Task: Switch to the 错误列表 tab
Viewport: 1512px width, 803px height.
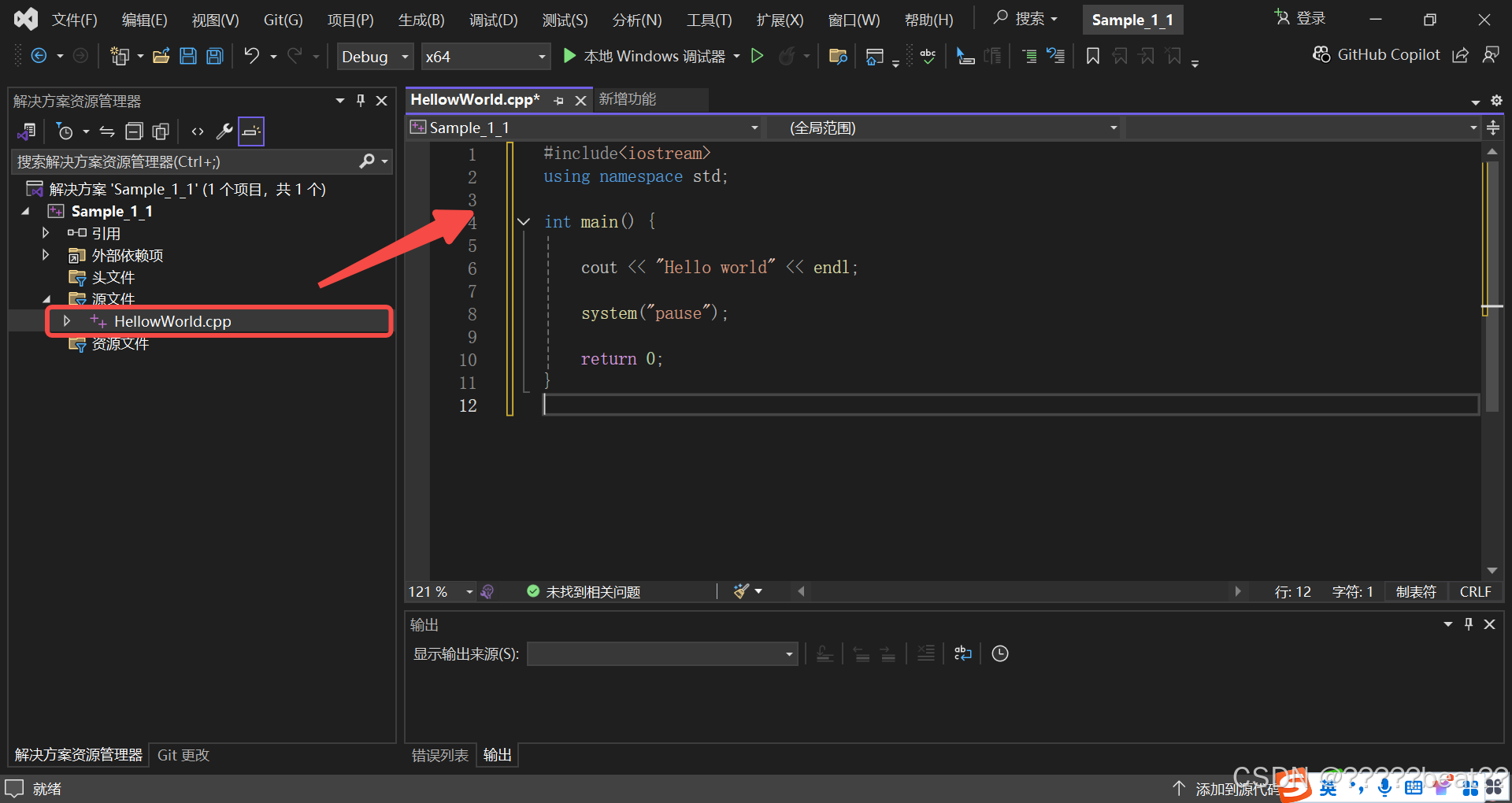Action: [x=439, y=755]
